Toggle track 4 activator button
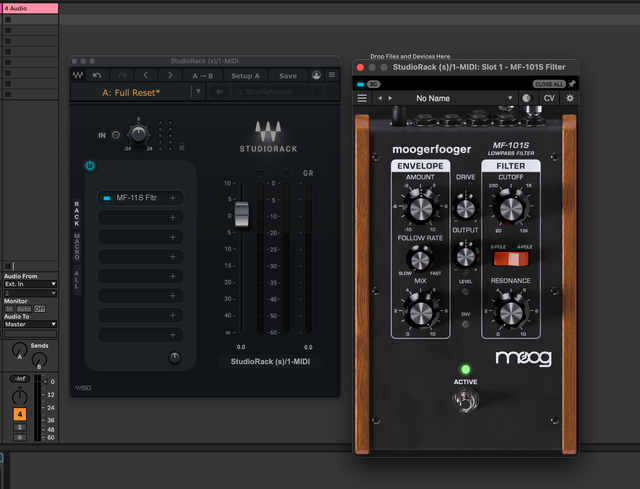Image resolution: width=640 pixels, height=489 pixels. tap(20, 414)
